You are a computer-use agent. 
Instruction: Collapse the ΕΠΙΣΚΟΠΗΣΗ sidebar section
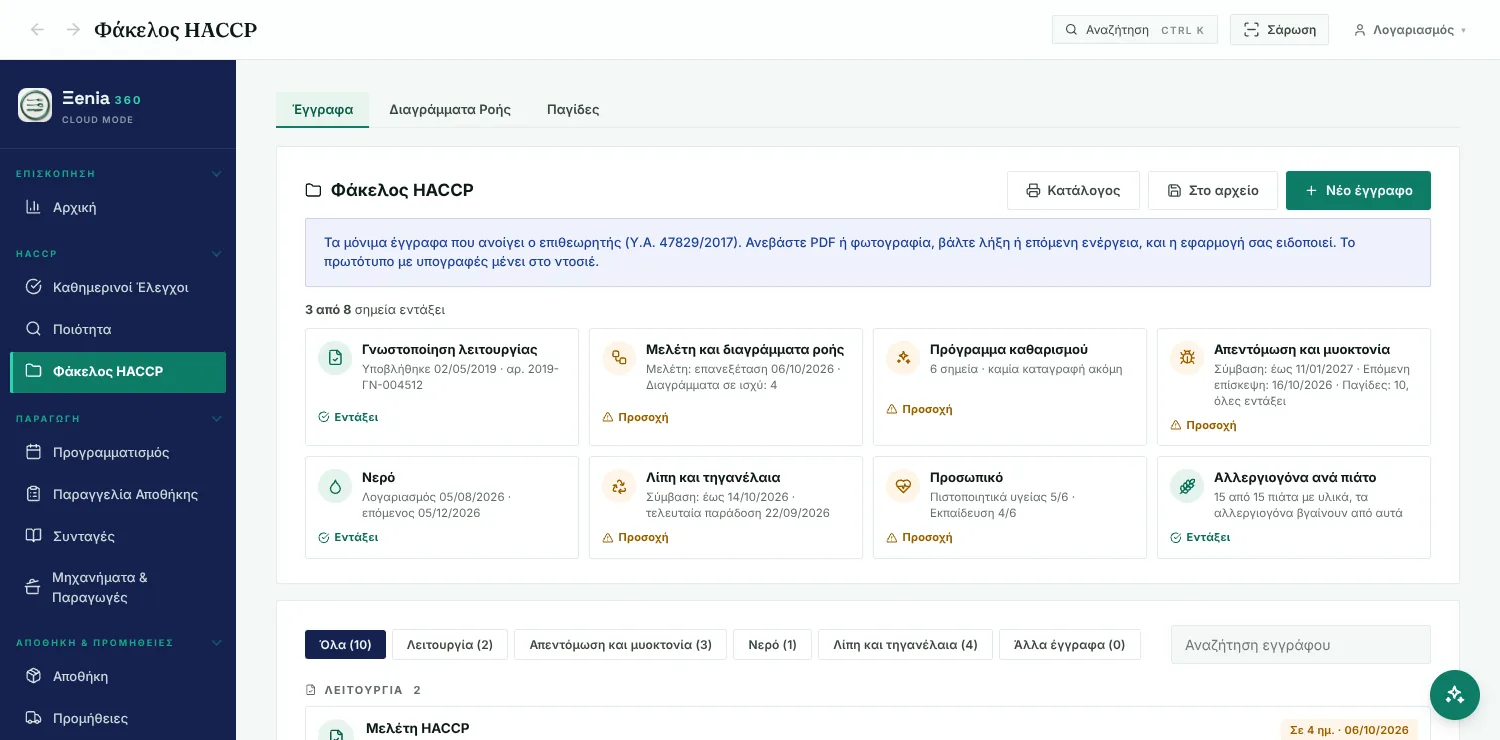[x=216, y=174]
